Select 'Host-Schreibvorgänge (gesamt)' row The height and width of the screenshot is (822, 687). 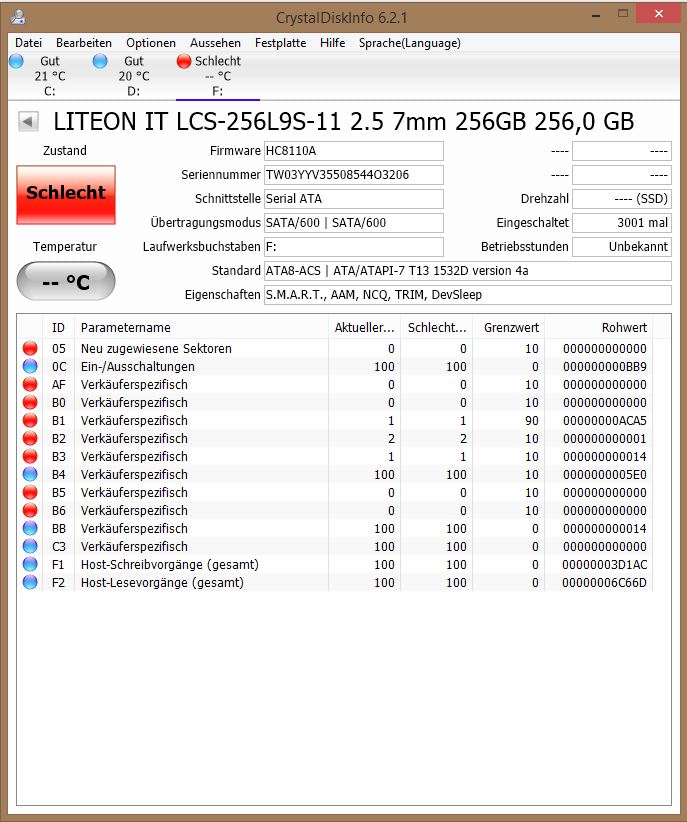tap(336, 565)
